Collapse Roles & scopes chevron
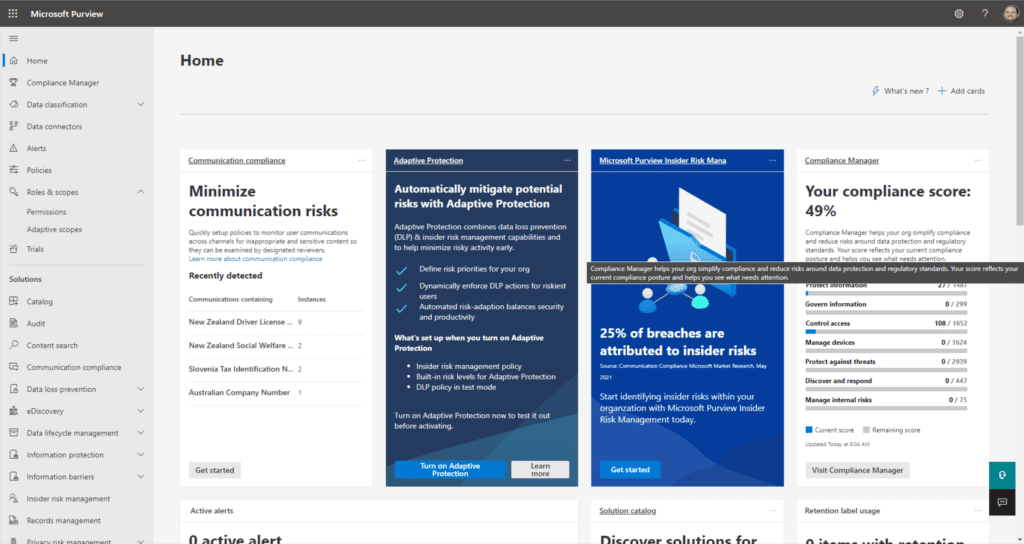1024x544 pixels. point(140,191)
